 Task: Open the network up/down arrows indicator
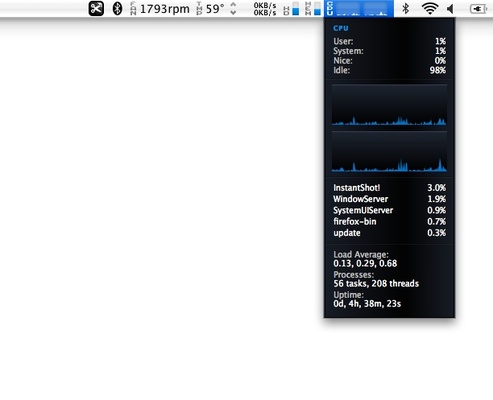[x=233, y=9]
